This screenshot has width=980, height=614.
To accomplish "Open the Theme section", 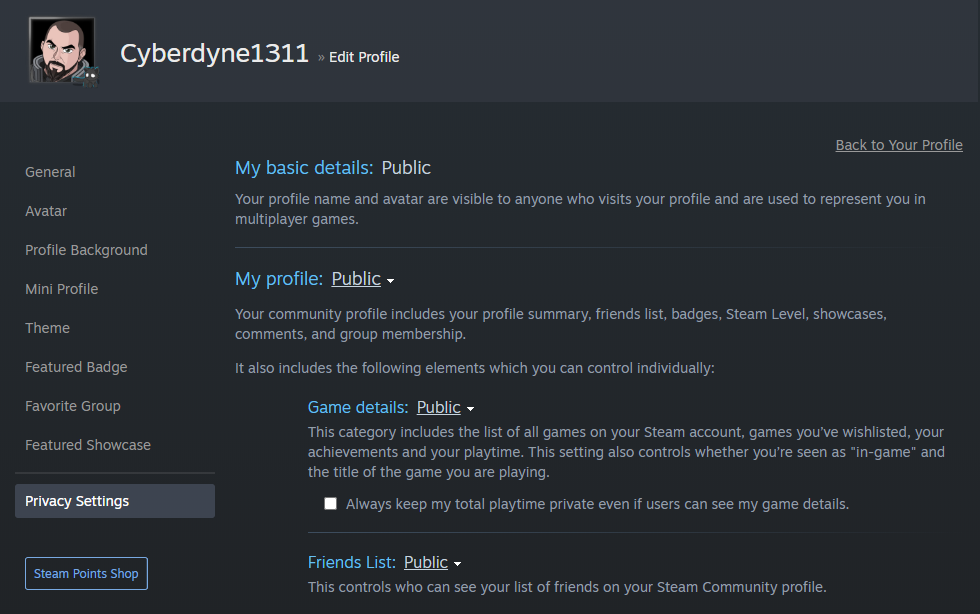I will (48, 328).
